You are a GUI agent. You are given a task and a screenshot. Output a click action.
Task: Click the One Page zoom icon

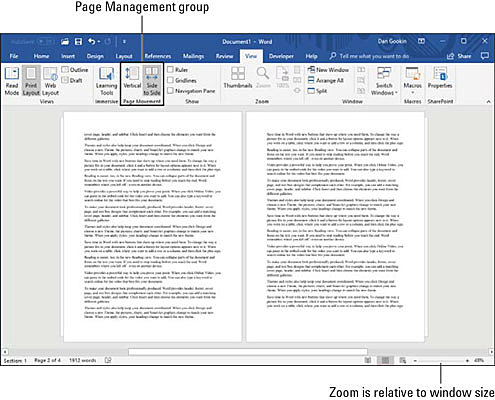tap(297, 69)
